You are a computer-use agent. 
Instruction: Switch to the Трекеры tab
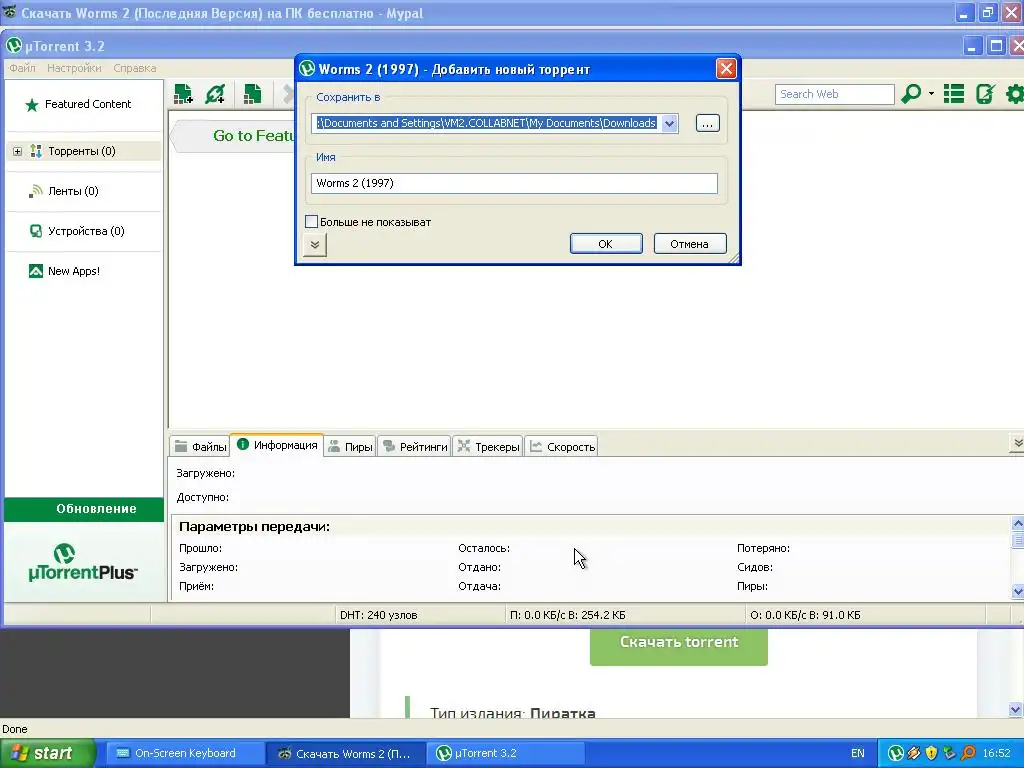[x=488, y=447]
